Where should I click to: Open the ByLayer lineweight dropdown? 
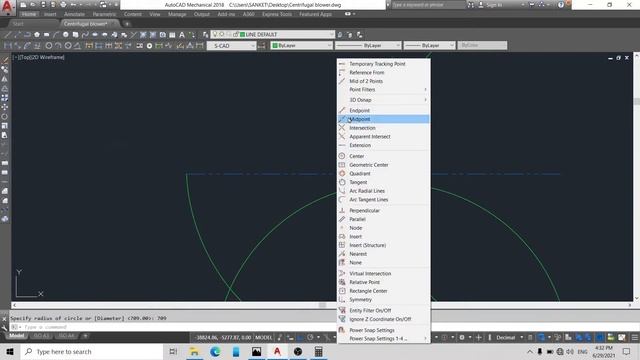[429, 46]
